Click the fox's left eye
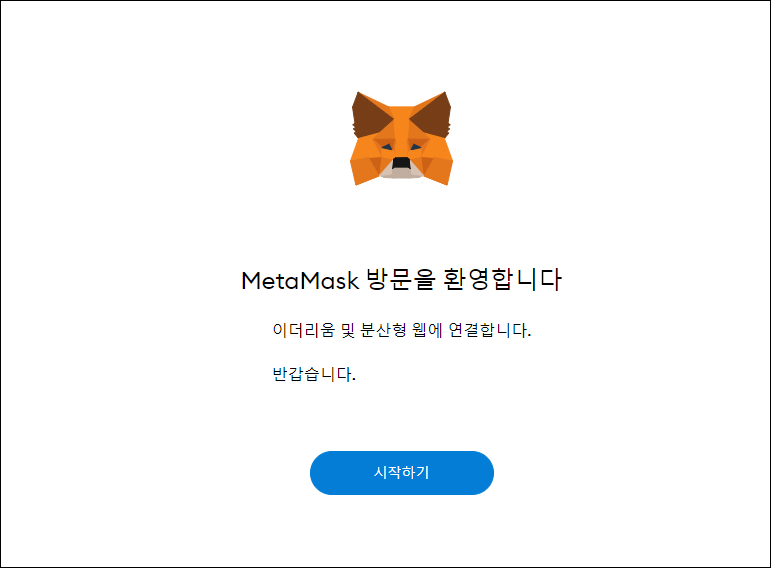Screen dimensions: 771x568 click(386, 147)
